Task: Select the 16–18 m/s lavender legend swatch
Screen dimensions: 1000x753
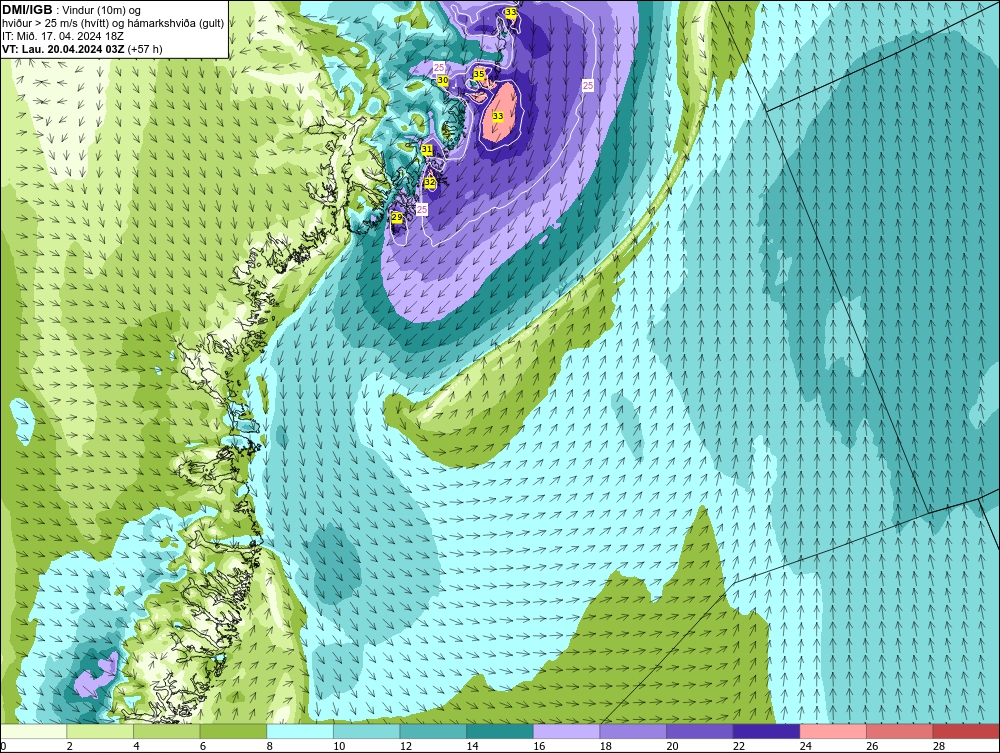Action: pos(566,731)
